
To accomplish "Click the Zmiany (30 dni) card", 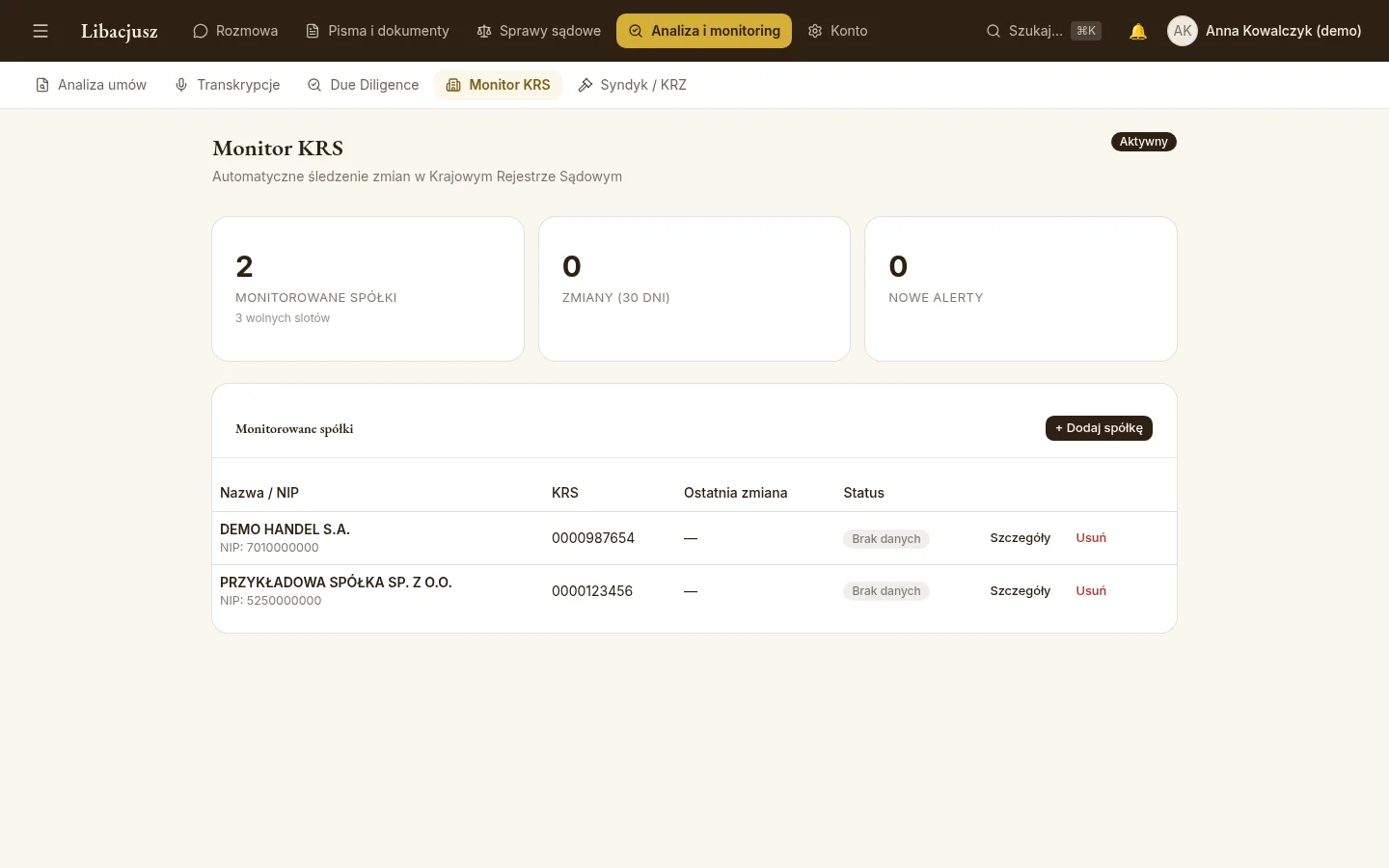I will [694, 288].
